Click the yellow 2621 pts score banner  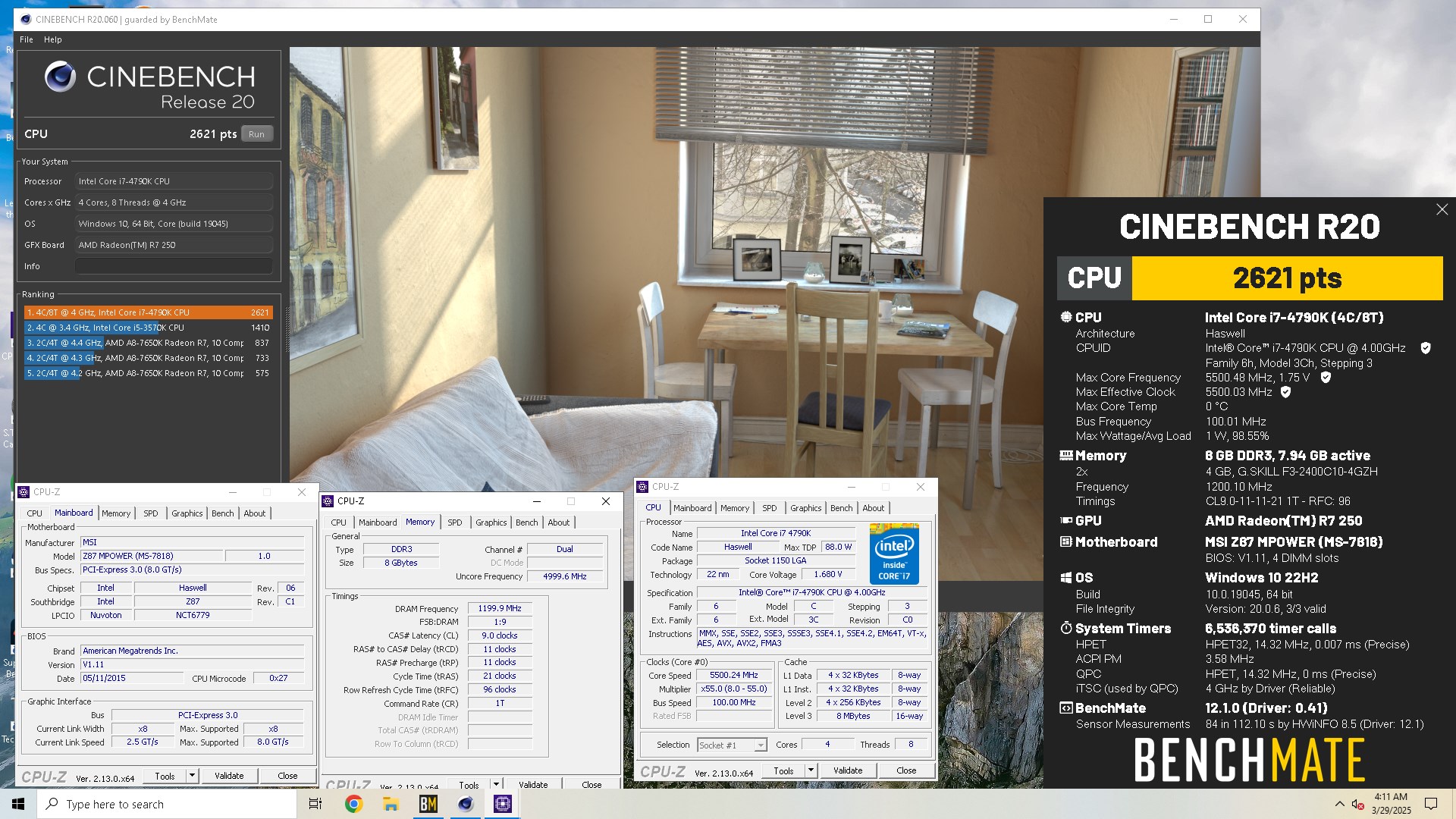tap(1287, 278)
